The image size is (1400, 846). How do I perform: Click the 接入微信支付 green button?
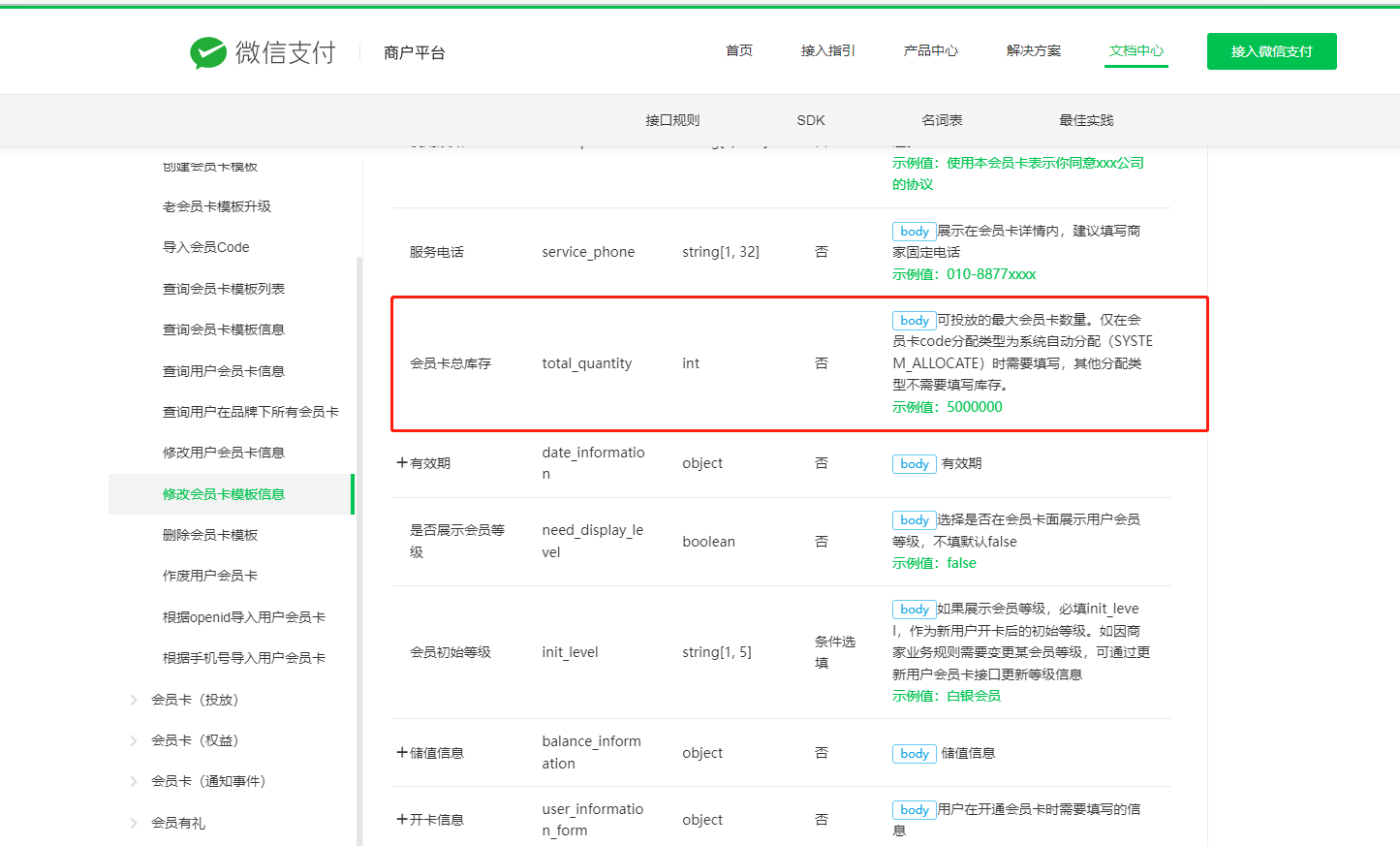point(1272,51)
